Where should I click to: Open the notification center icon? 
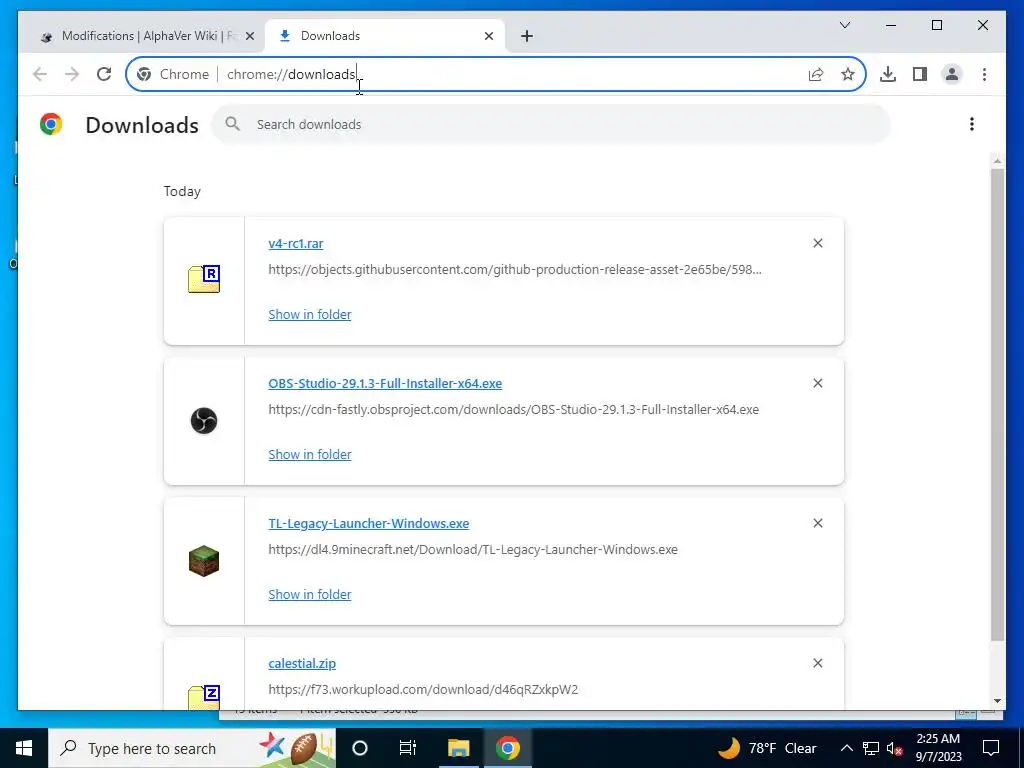click(991, 748)
